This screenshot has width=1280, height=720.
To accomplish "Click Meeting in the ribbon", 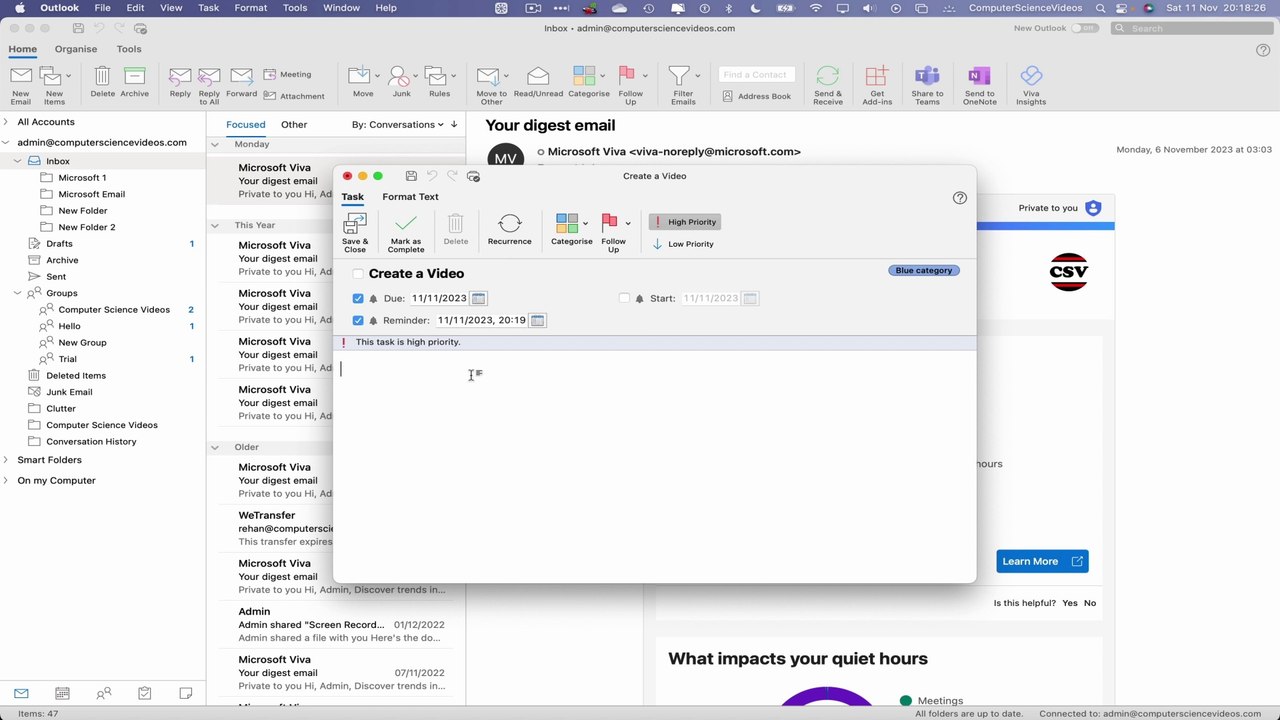I will (x=287, y=74).
